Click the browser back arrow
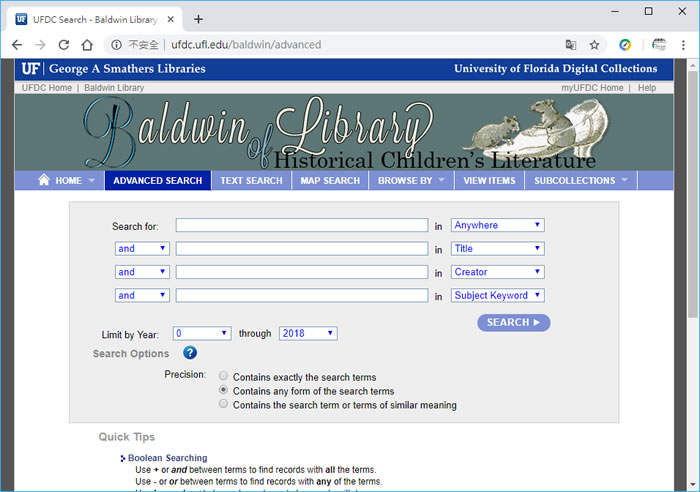The image size is (700, 492). coord(17,45)
